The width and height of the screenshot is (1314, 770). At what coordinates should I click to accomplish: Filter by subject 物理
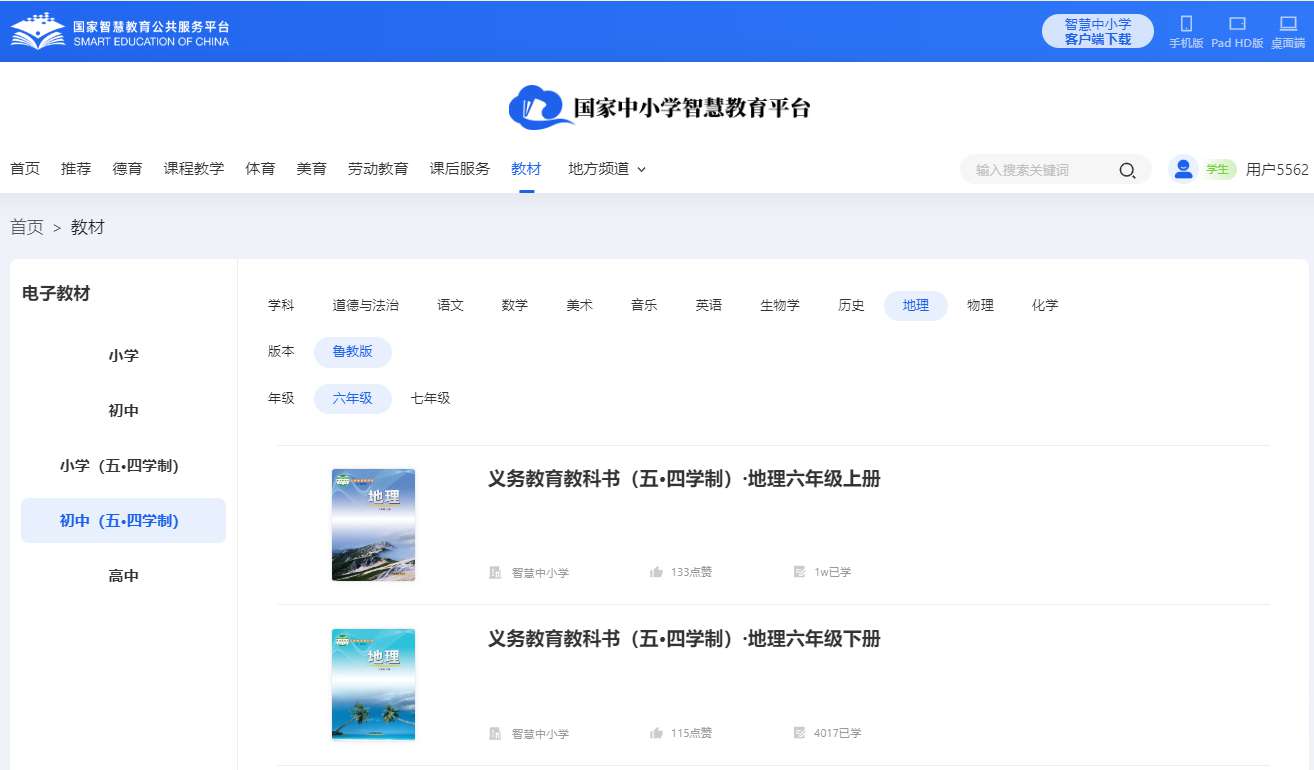980,305
